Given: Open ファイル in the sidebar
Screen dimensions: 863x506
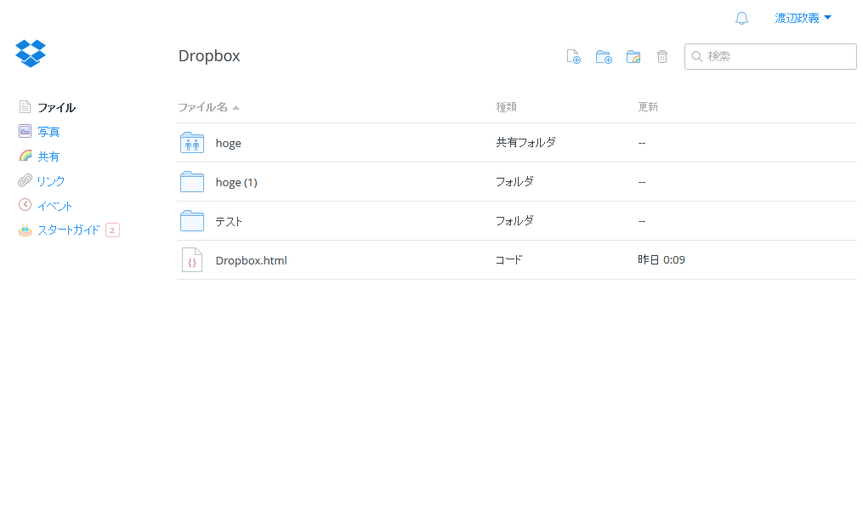Looking at the screenshot, I should [56, 107].
